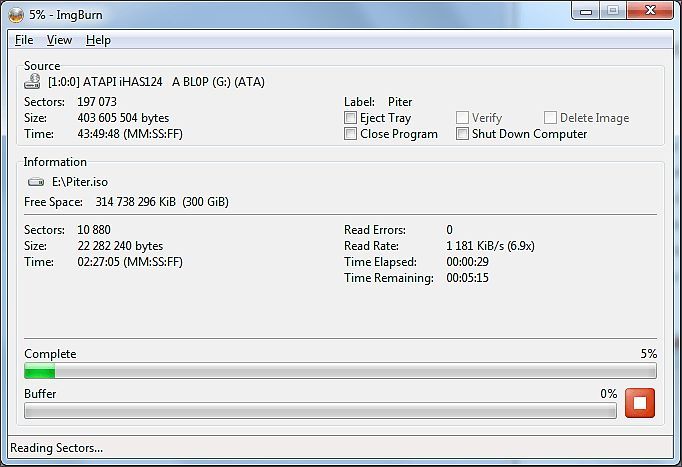The image size is (682, 467).
Task: Click the 5% complete percentage
Action: pyautogui.click(x=649, y=354)
